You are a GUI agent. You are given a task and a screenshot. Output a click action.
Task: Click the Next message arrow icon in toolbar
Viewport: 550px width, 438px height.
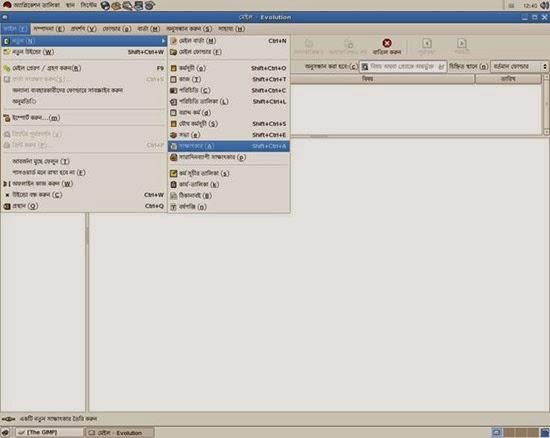462,43
